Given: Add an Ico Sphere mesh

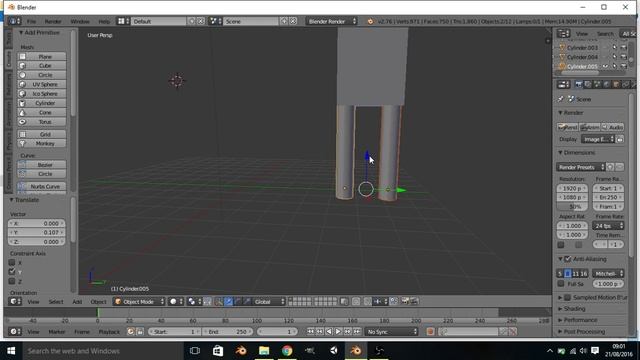Looking at the screenshot, I should pyautogui.click(x=42, y=94).
